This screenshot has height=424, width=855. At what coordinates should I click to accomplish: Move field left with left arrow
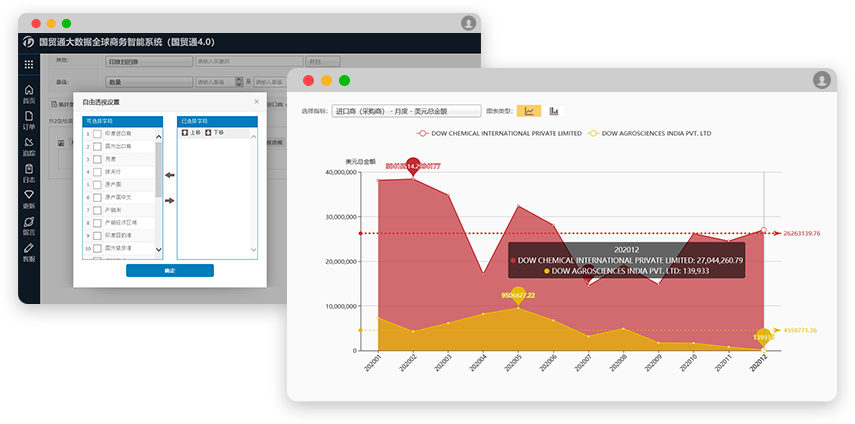click(170, 175)
